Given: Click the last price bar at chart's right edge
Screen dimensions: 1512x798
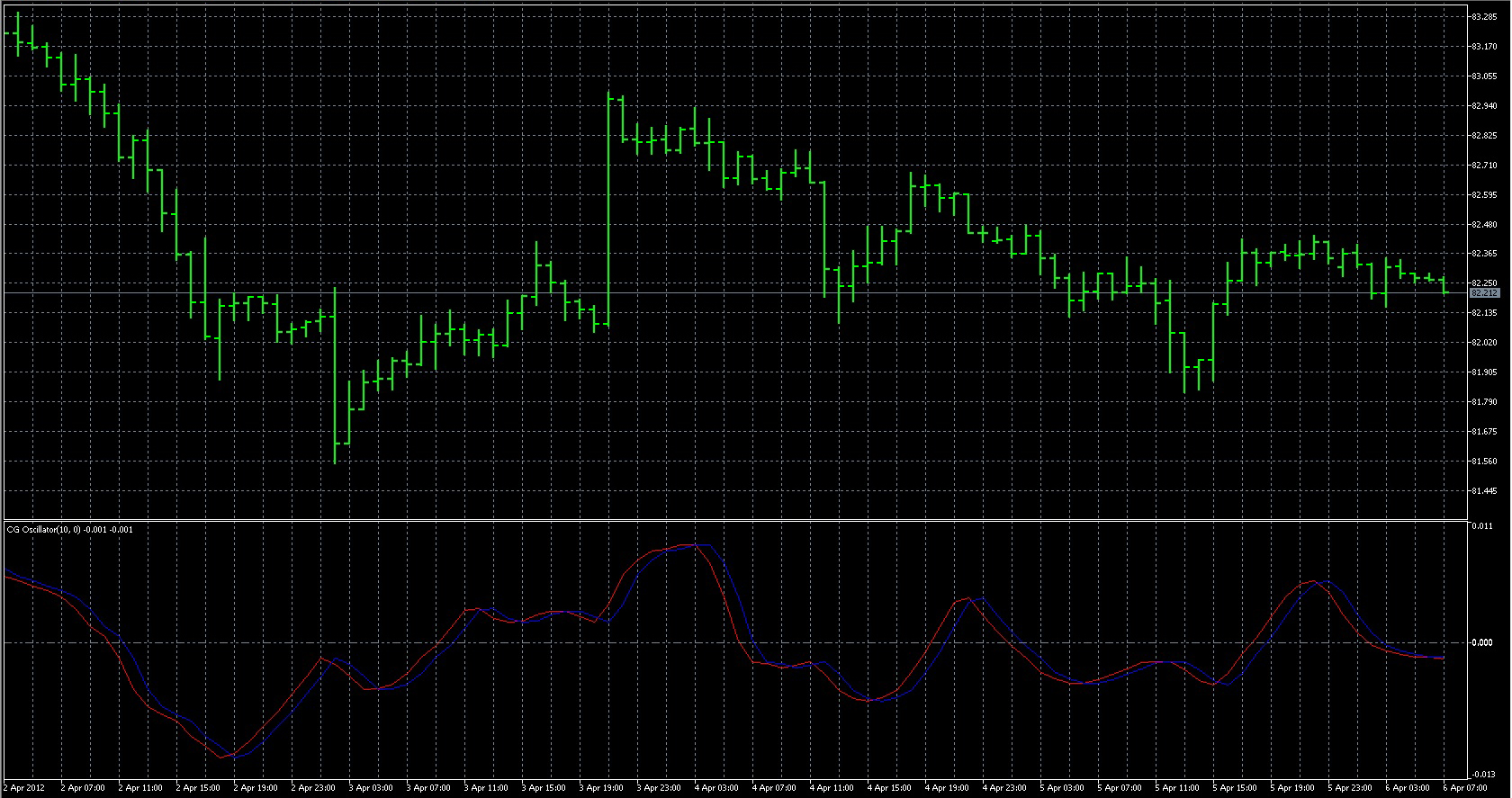Looking at the screenshot, I should (x=1444, y=285).
